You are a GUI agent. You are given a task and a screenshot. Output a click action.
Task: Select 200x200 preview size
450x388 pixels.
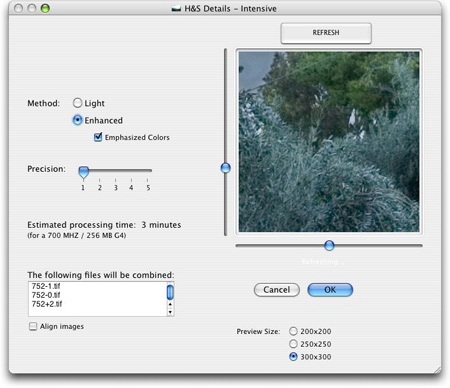pyautogui.click(x=293, y=331)
